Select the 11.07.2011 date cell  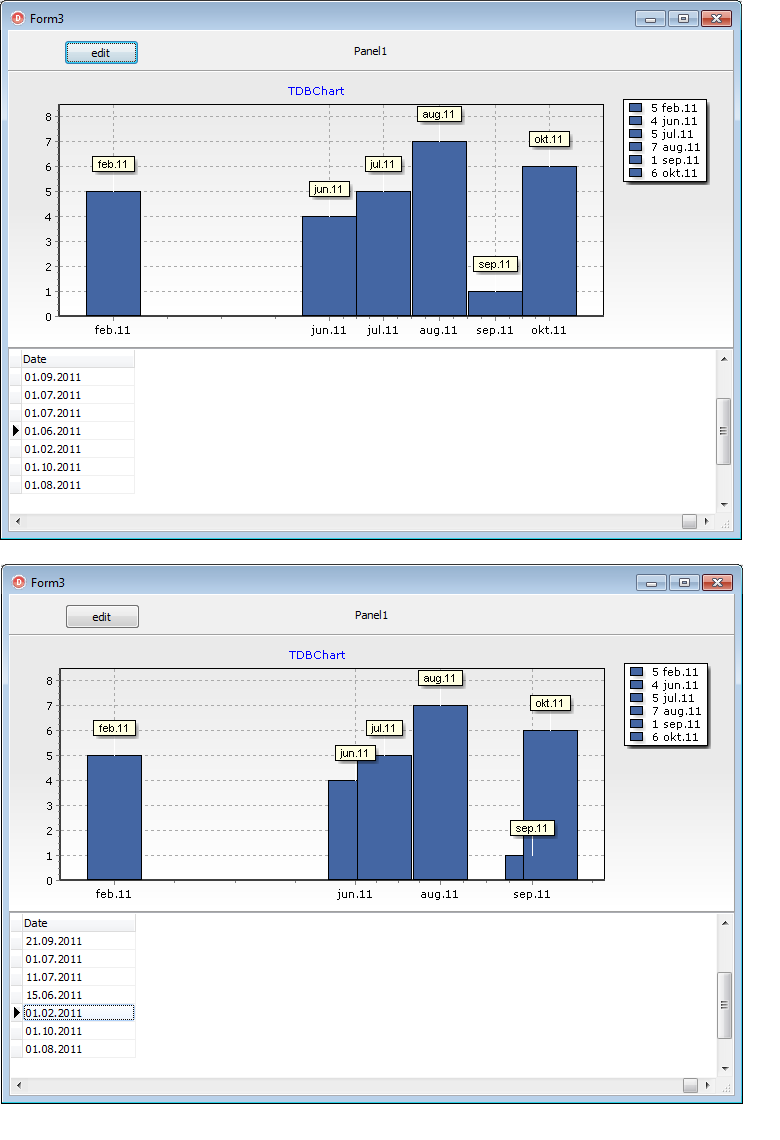(x=79, y=977)
